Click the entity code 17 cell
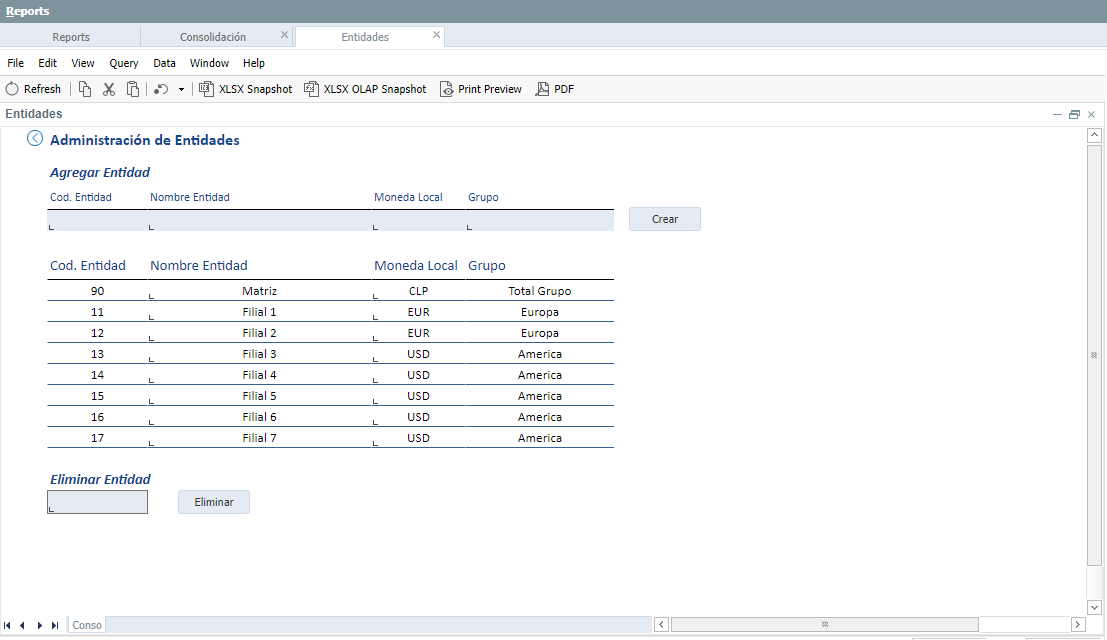This screenshot has width=1107, height=640. [x=97, y=438]
